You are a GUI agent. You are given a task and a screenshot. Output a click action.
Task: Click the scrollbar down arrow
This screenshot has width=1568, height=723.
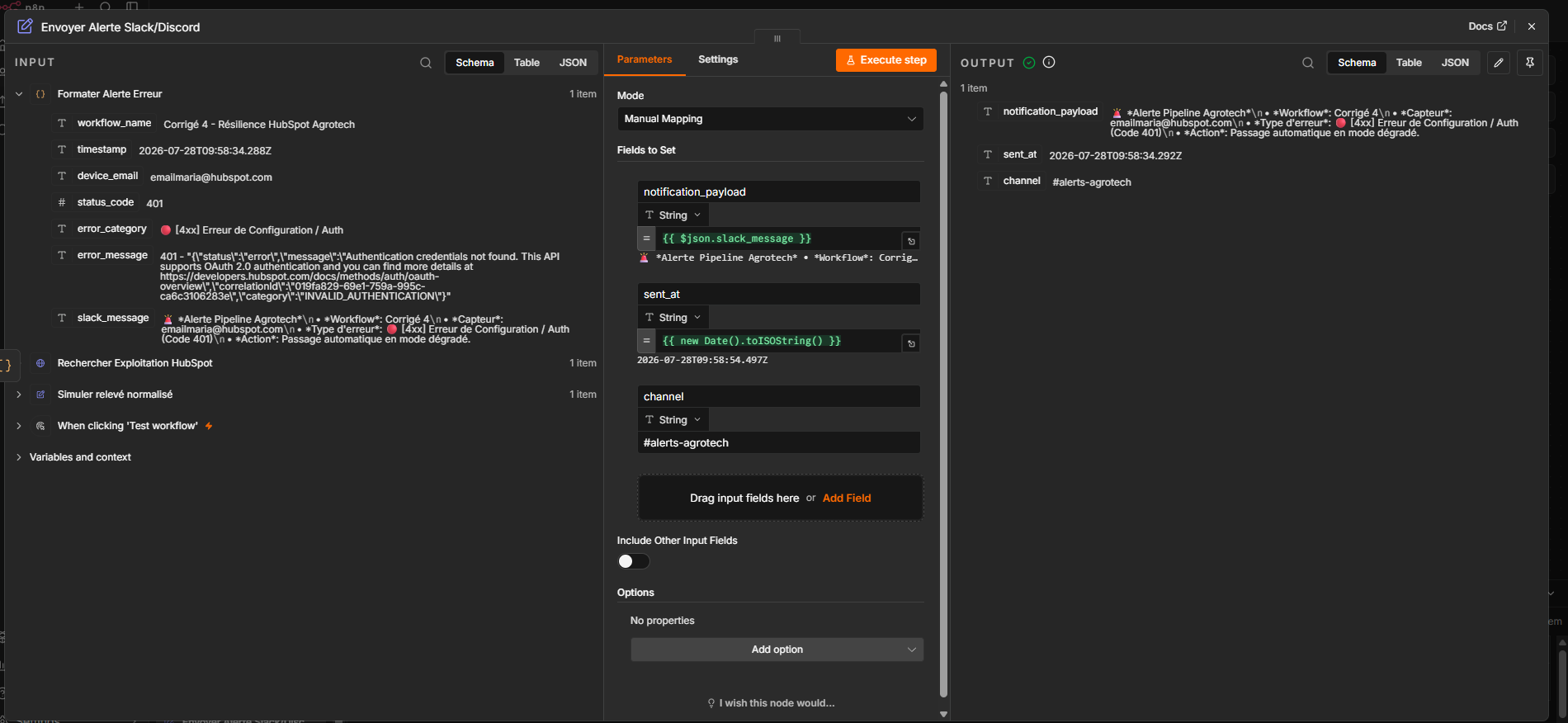[943, 715]
